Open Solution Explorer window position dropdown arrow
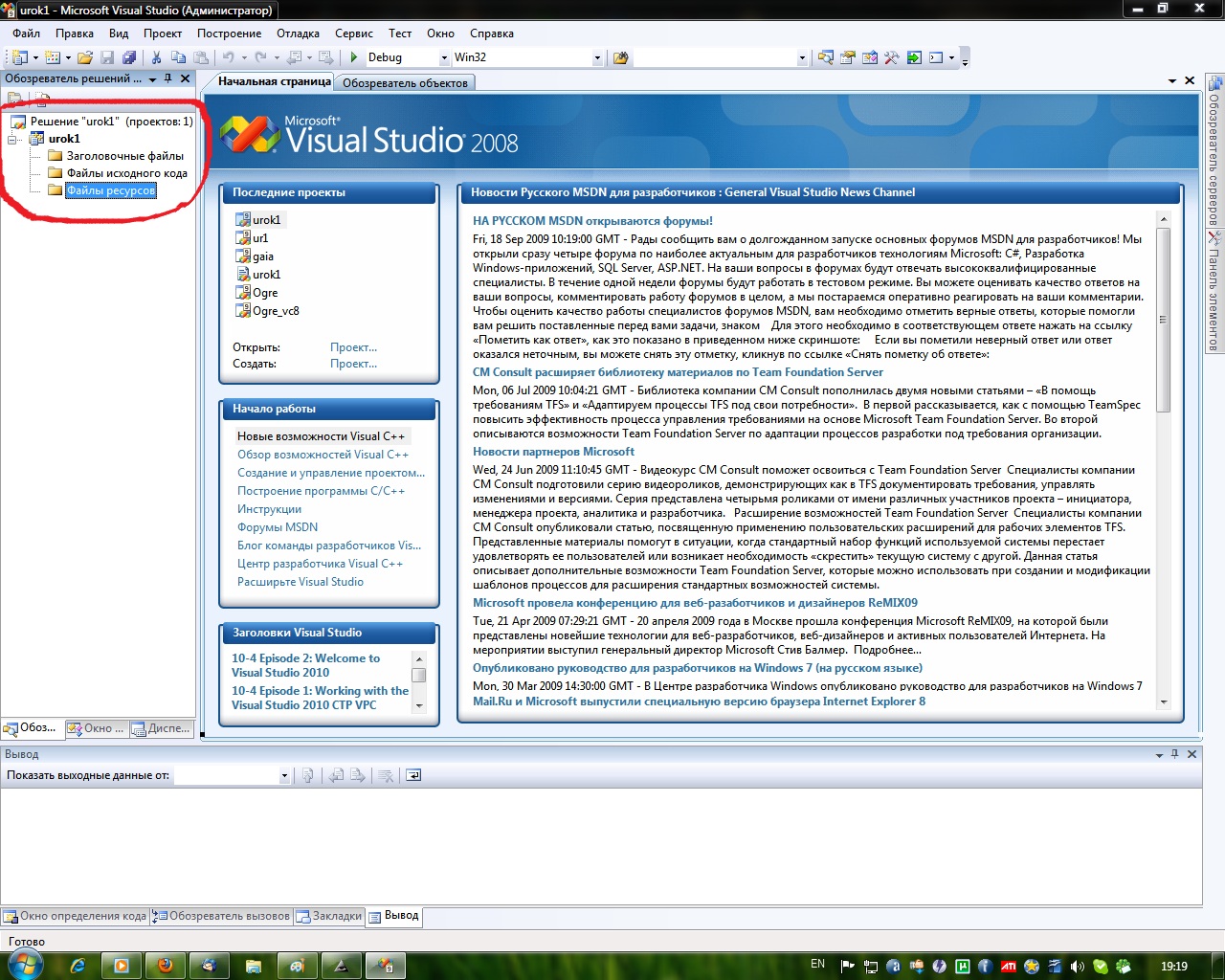The image size is (1225, 980). (x=152, y=79)
